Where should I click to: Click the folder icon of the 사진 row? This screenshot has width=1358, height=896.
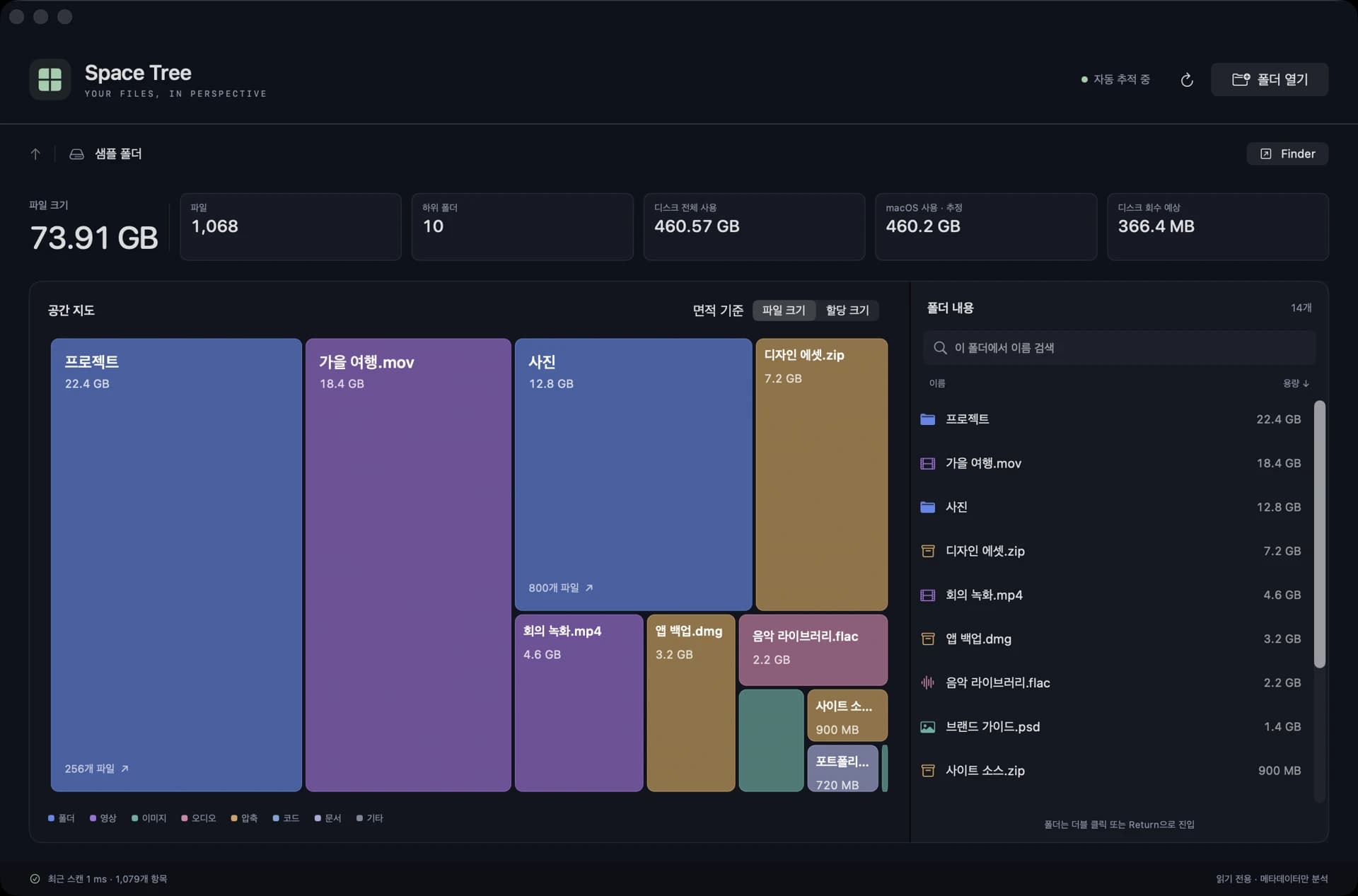pos(927,507)
